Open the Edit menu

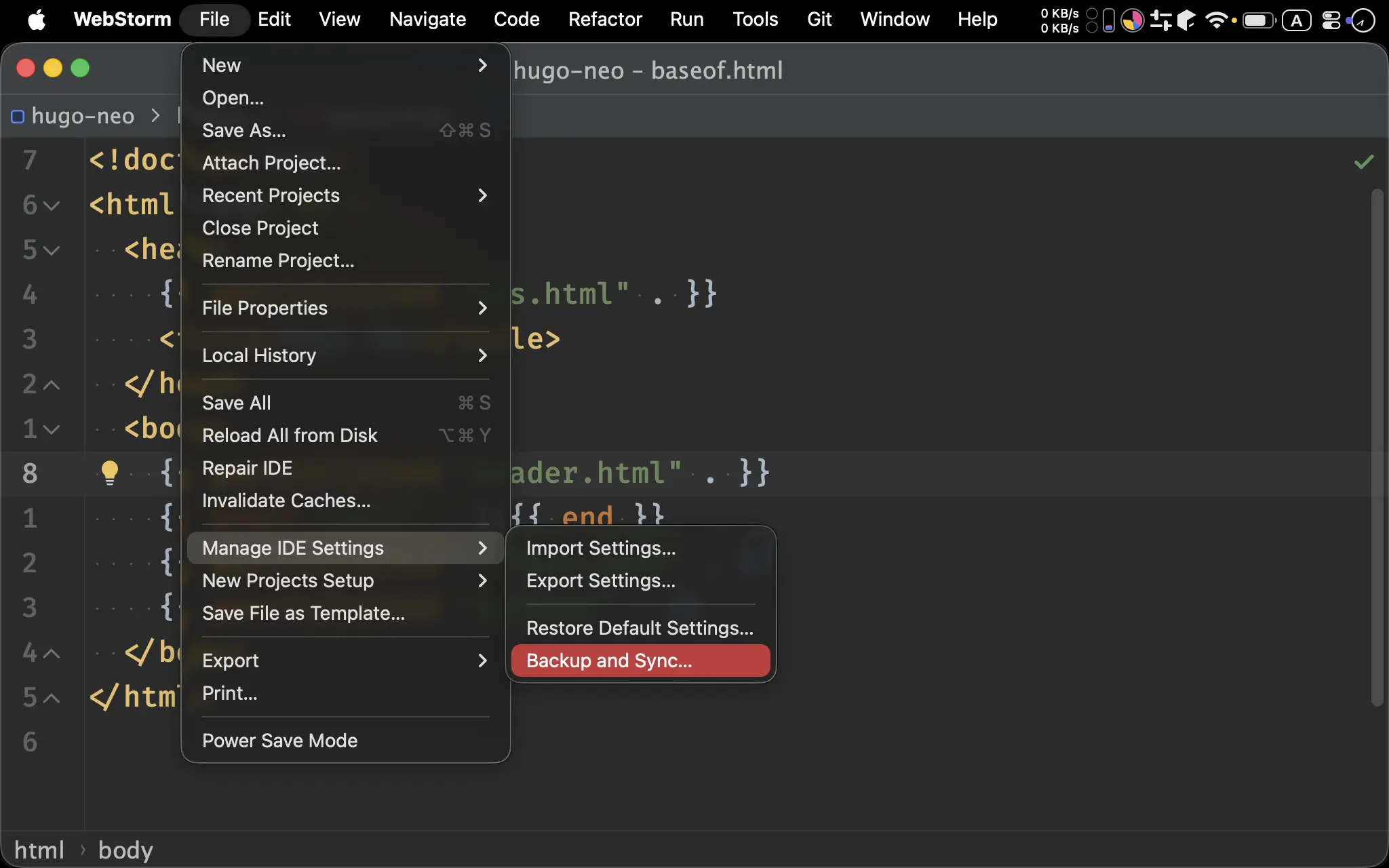coord(274,20)
